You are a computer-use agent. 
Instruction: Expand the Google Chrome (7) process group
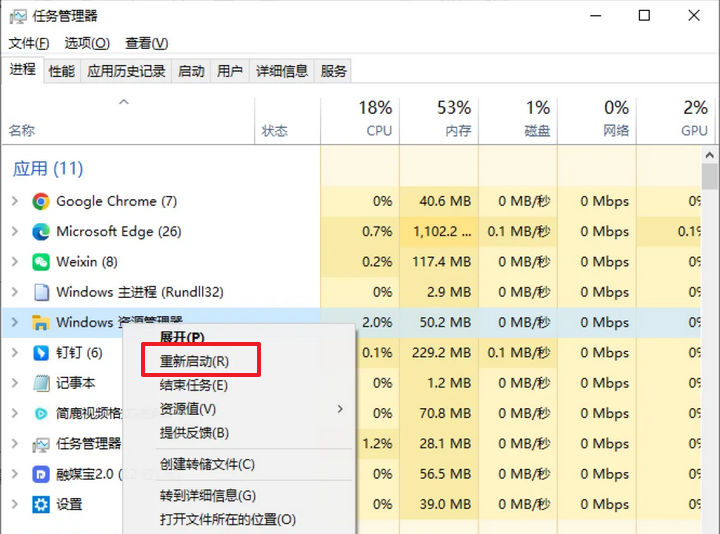(x=15, y=201)
